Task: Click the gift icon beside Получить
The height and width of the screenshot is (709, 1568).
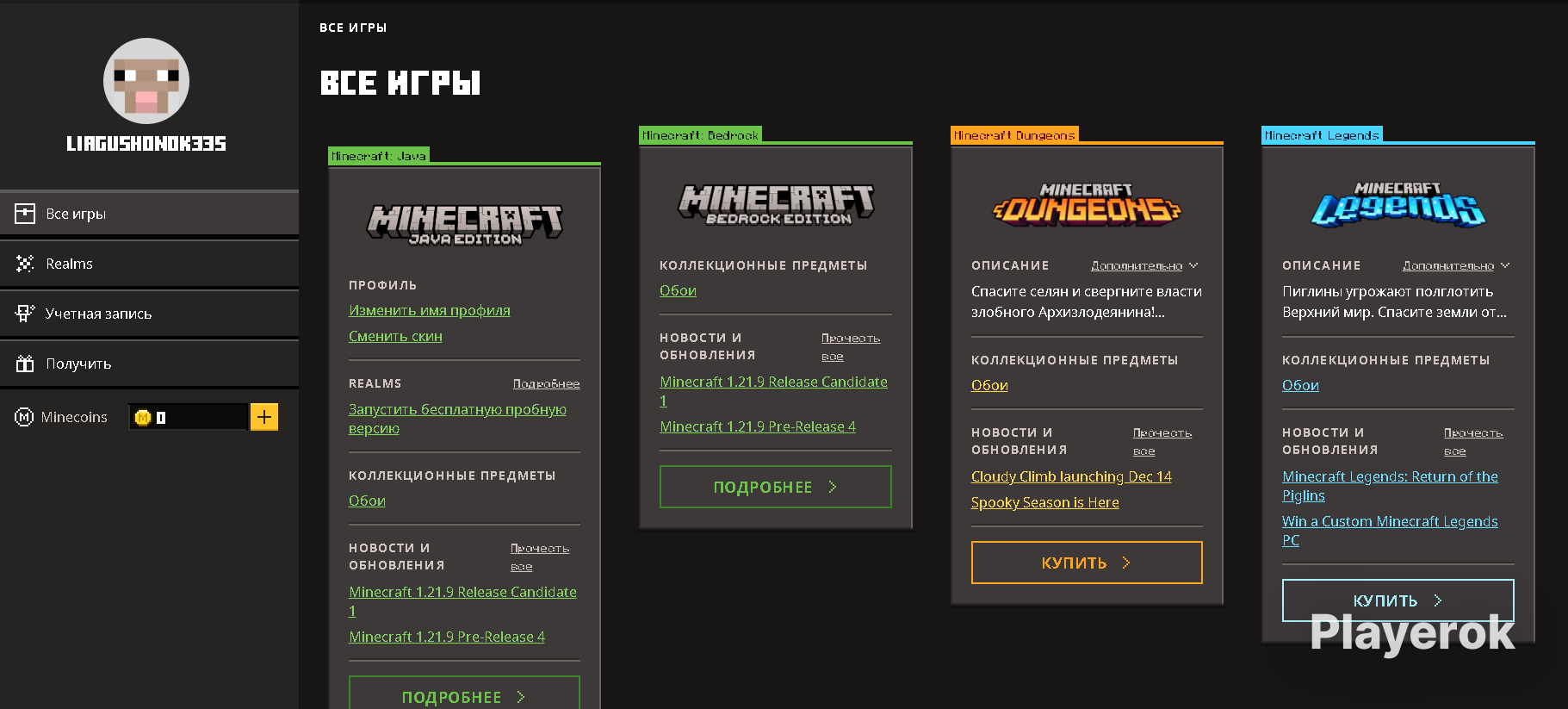Action: (25, 364)
